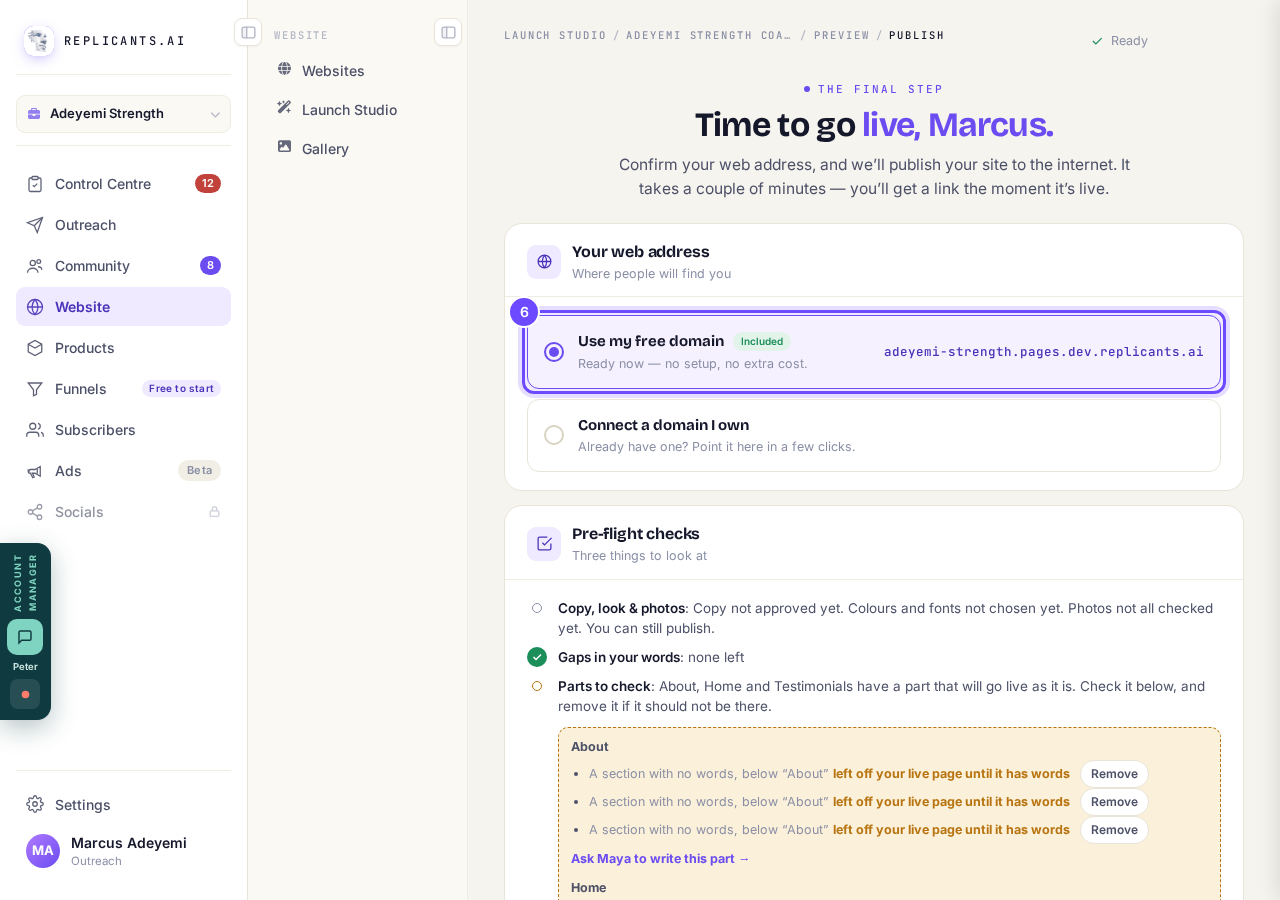Go back to Preview breadcrumb
Screen dimensions: 1280x900
pyautogui.click(x=842, y=35)
